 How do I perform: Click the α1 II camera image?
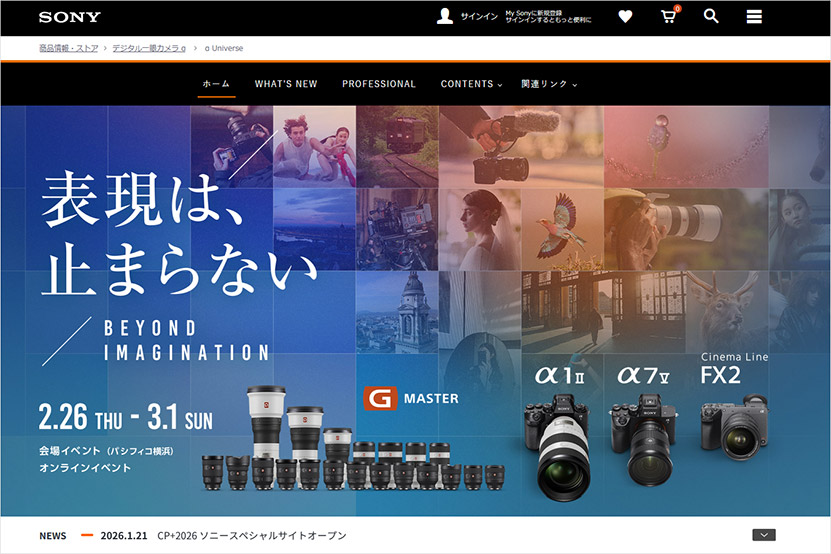tap(560, 446)
